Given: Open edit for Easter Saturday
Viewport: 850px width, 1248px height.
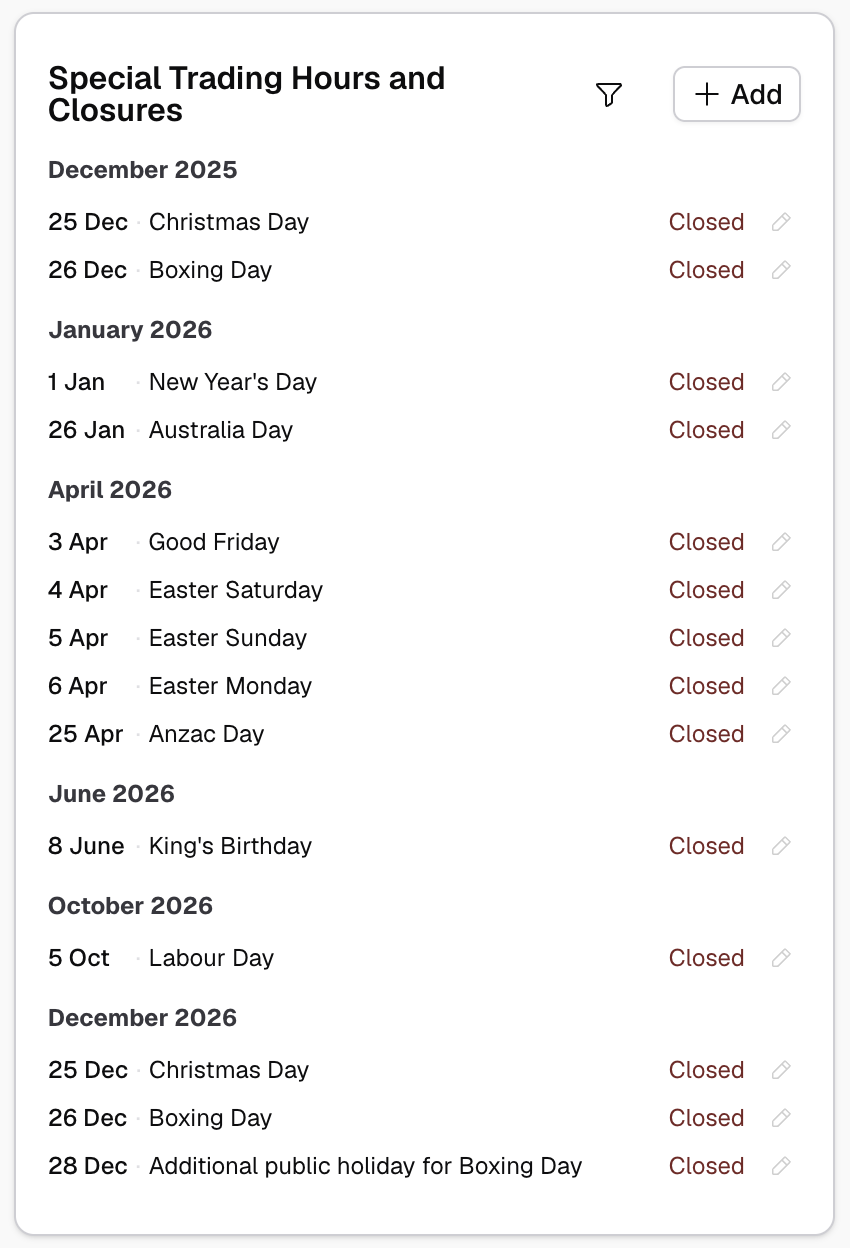Looking at the screenshot, I should [x=782, y=590].
